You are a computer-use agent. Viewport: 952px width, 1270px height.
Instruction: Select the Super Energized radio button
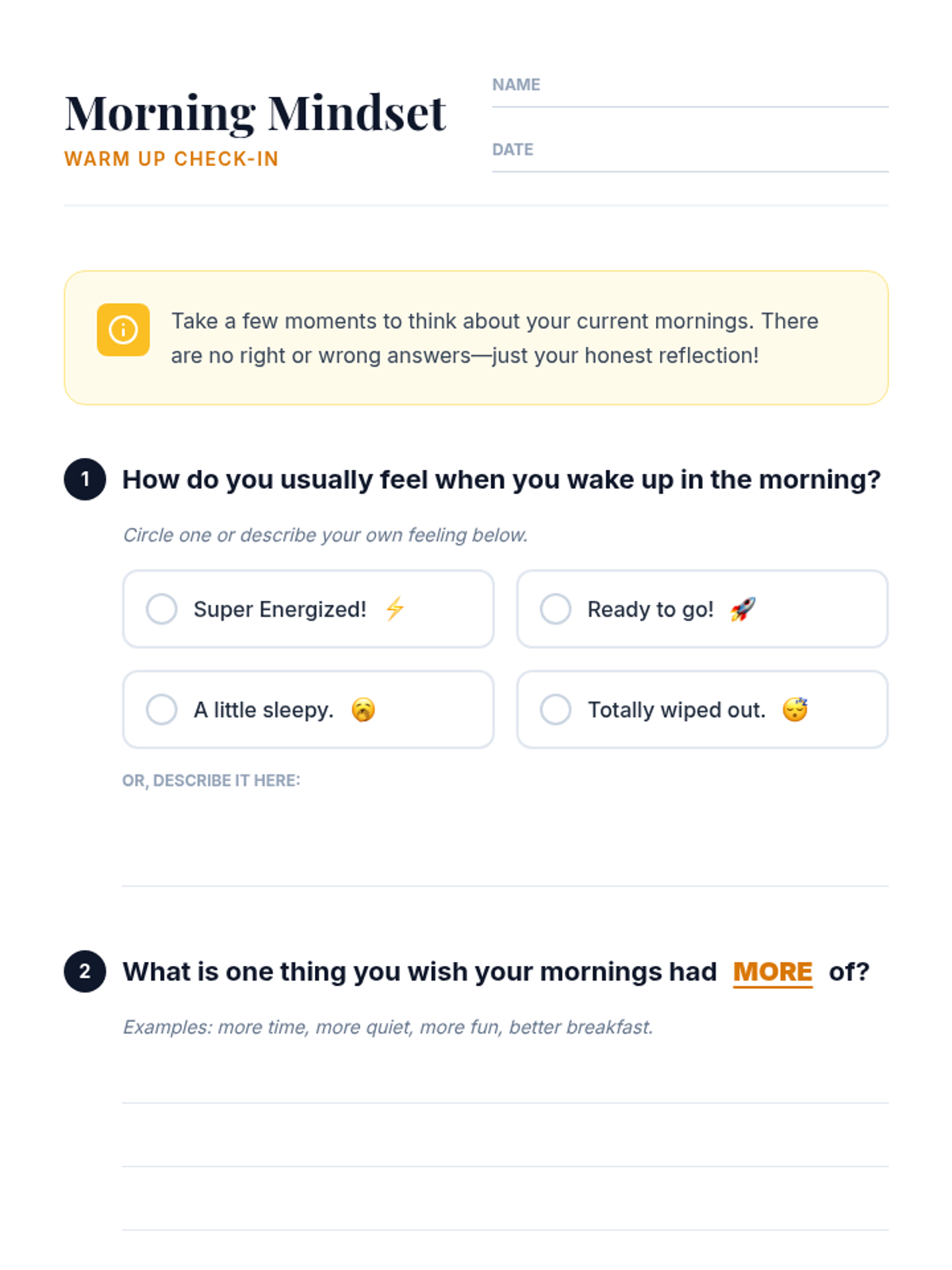[162, 609]
